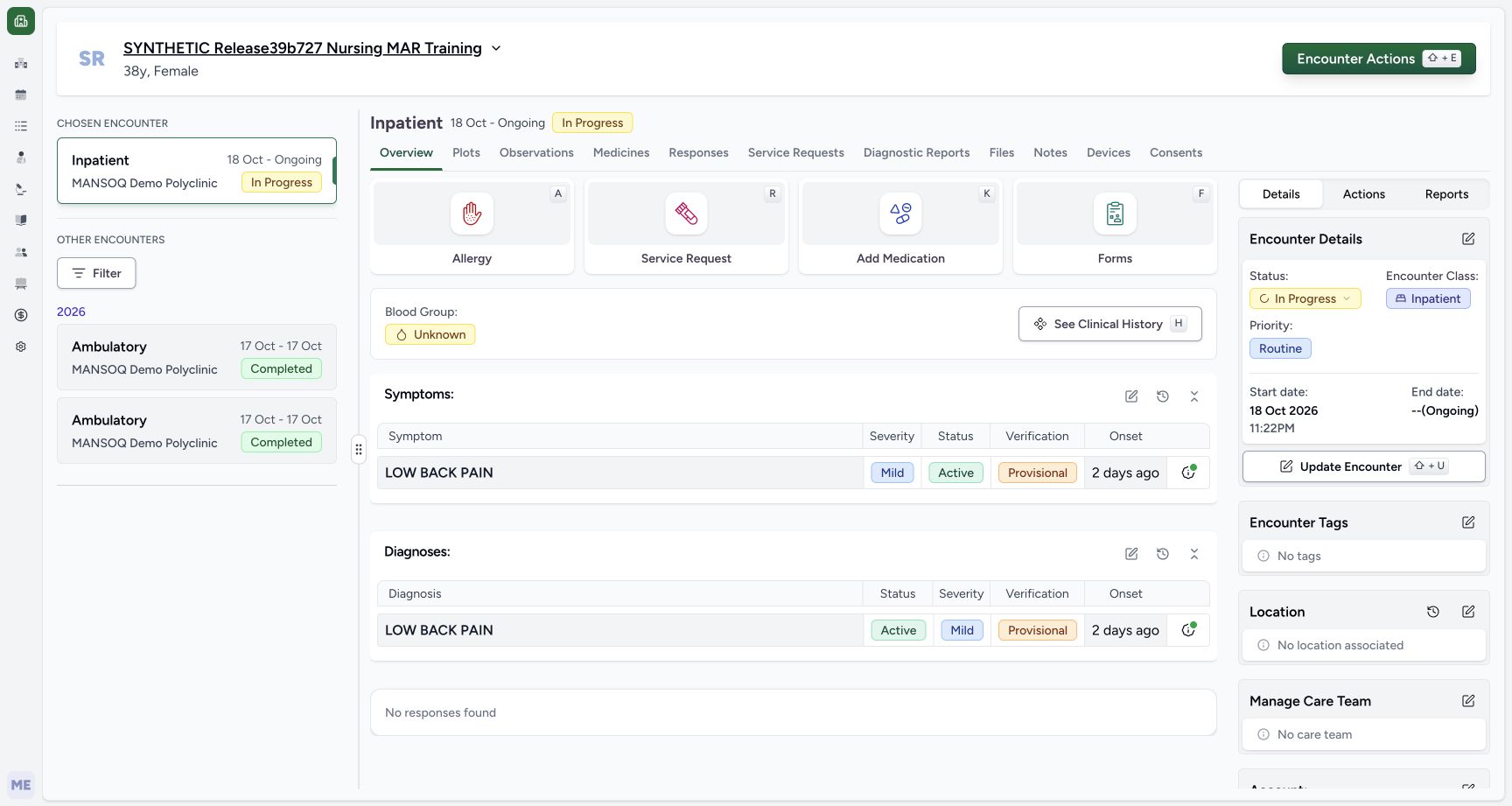This screenshot has height=806, width=1512.
Task: Collapse the Diagnoses section
Action: pos(1194,554)
